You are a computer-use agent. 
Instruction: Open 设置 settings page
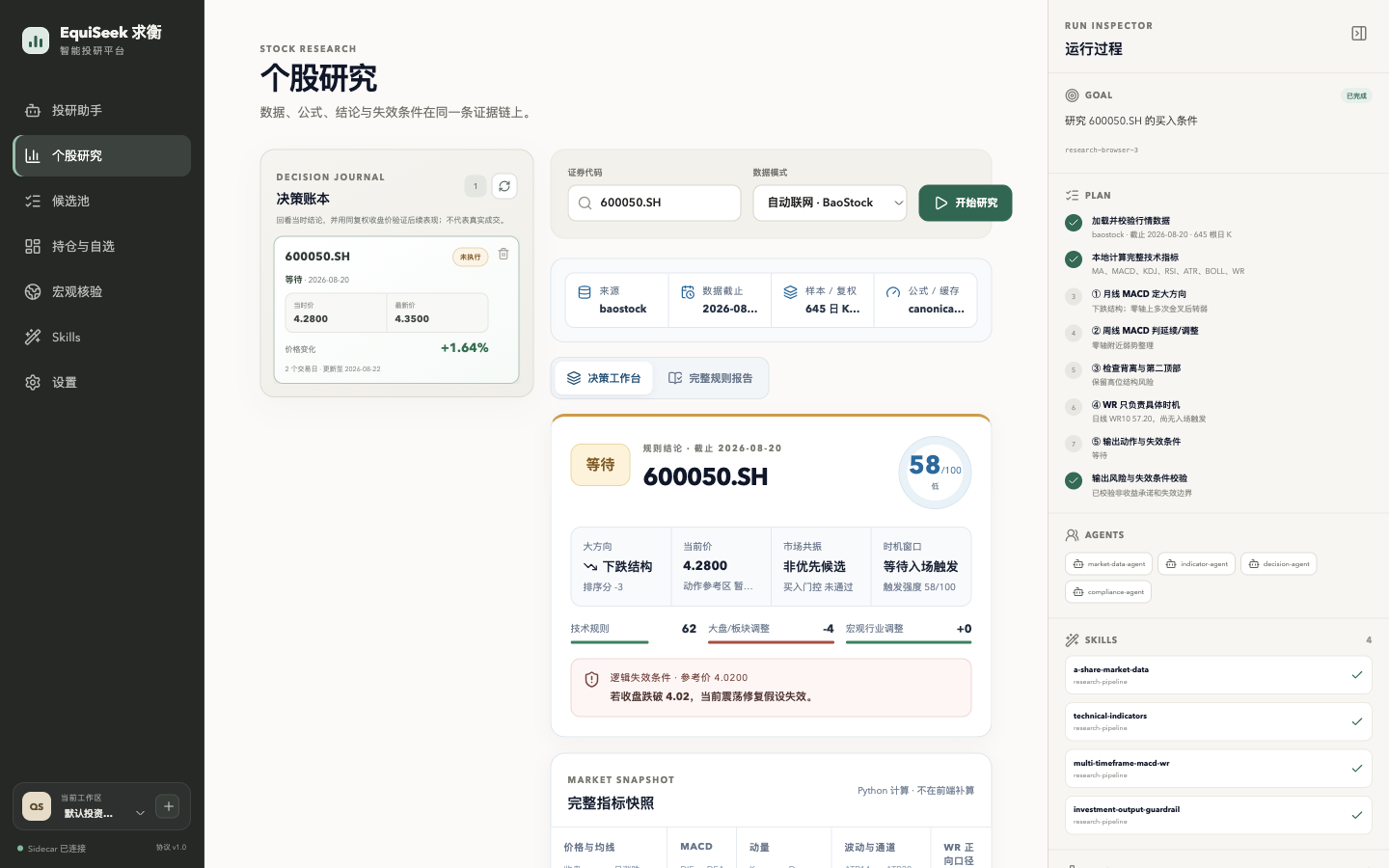[x=101, y=382]
